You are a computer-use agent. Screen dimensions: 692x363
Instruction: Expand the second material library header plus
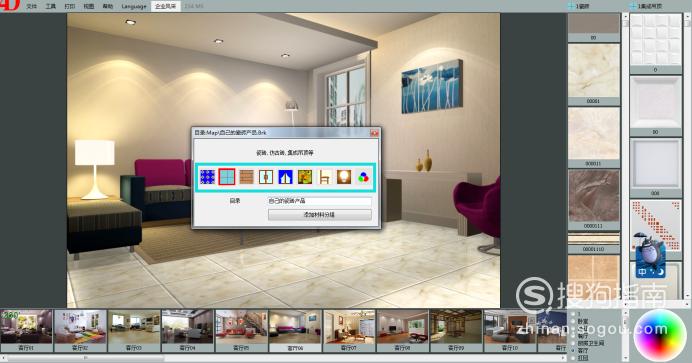click(633, 6)
